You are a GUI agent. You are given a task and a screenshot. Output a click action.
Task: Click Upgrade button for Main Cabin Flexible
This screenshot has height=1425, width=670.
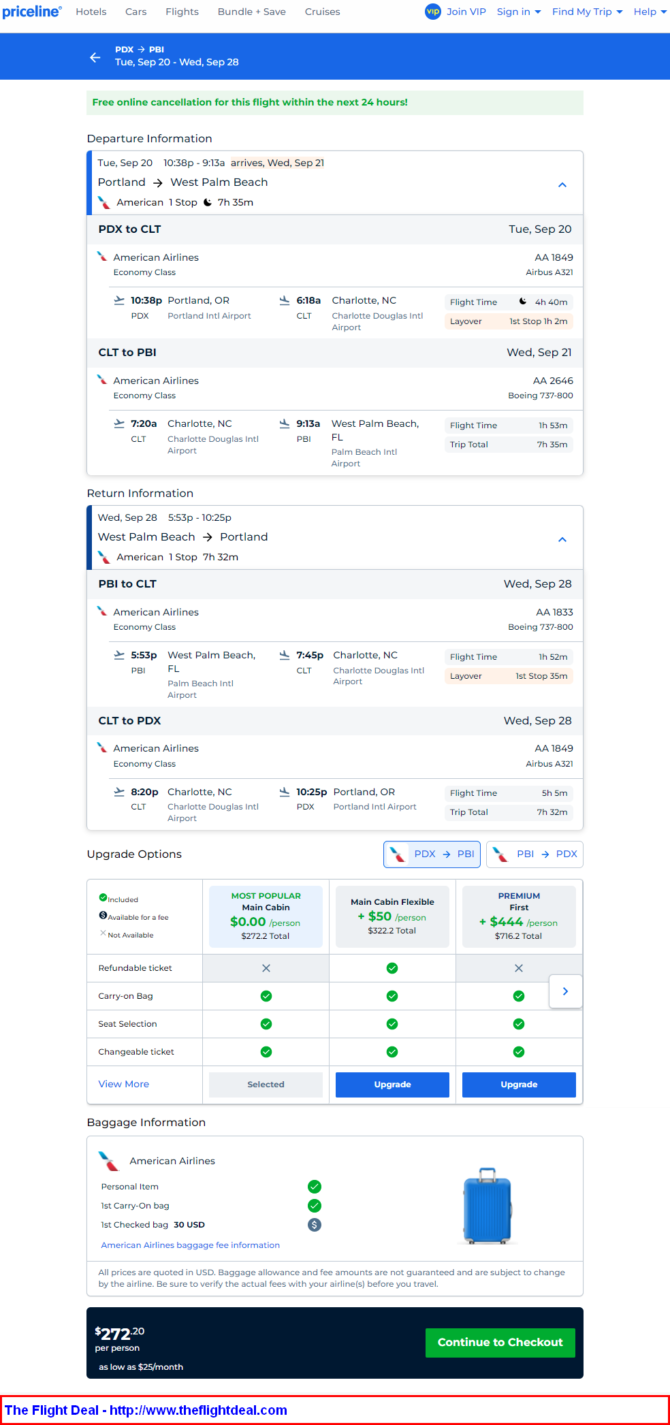[x=392, y=1084]
